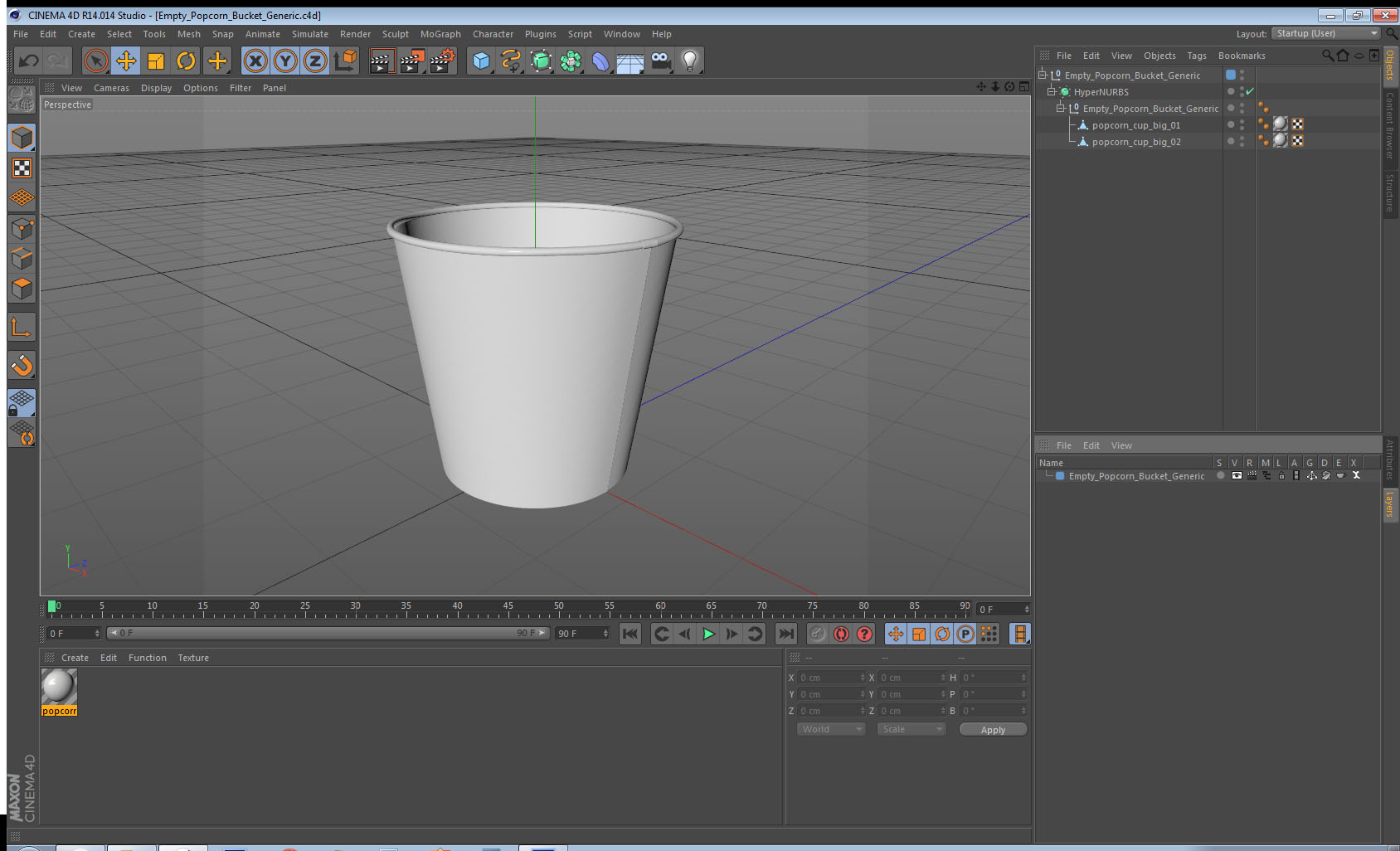Viewport: 1400px width, 851px height.
Task: Click the Undo arrow icon
Action: pyautogui.click(x=28, y=61)
